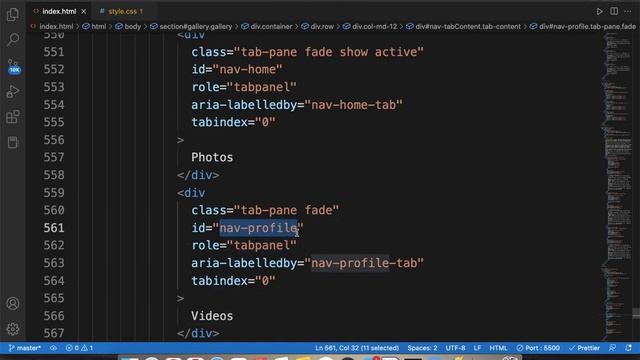
Task: Click div#nav-tabContent.tab-content breadcrumb
Action: tap(468, 27)
